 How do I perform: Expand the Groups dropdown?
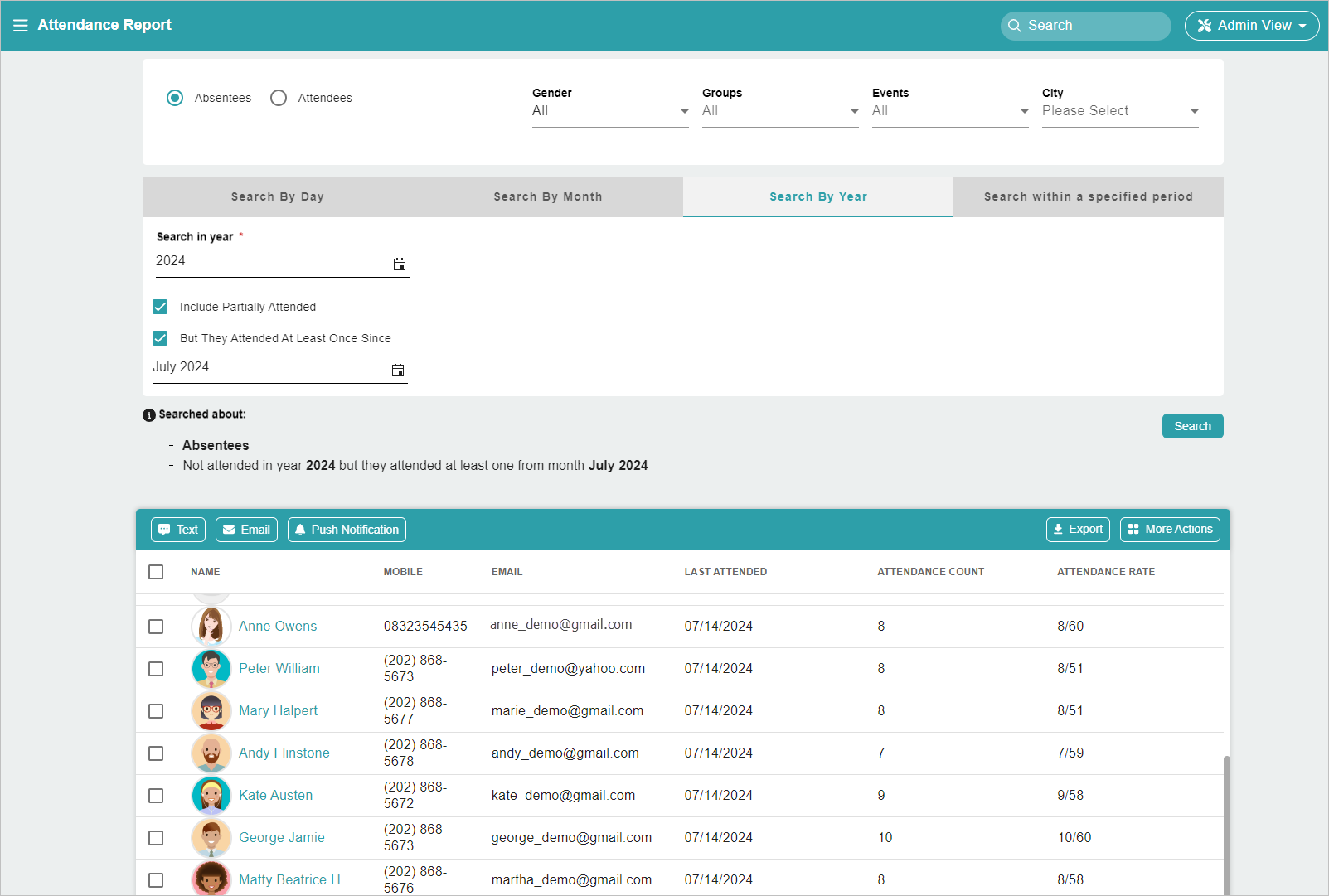point(780,111)
